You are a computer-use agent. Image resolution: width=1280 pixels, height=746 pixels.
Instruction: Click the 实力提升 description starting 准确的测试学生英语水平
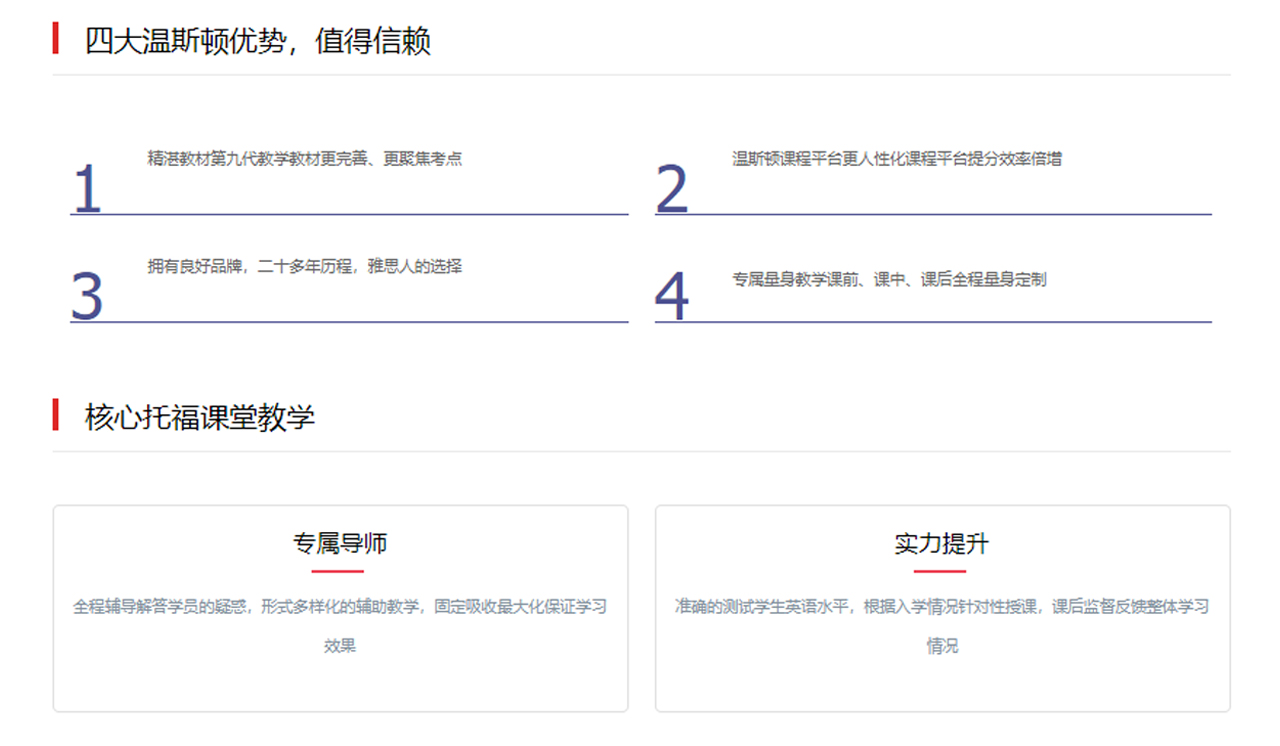click(x=942, y=626)
